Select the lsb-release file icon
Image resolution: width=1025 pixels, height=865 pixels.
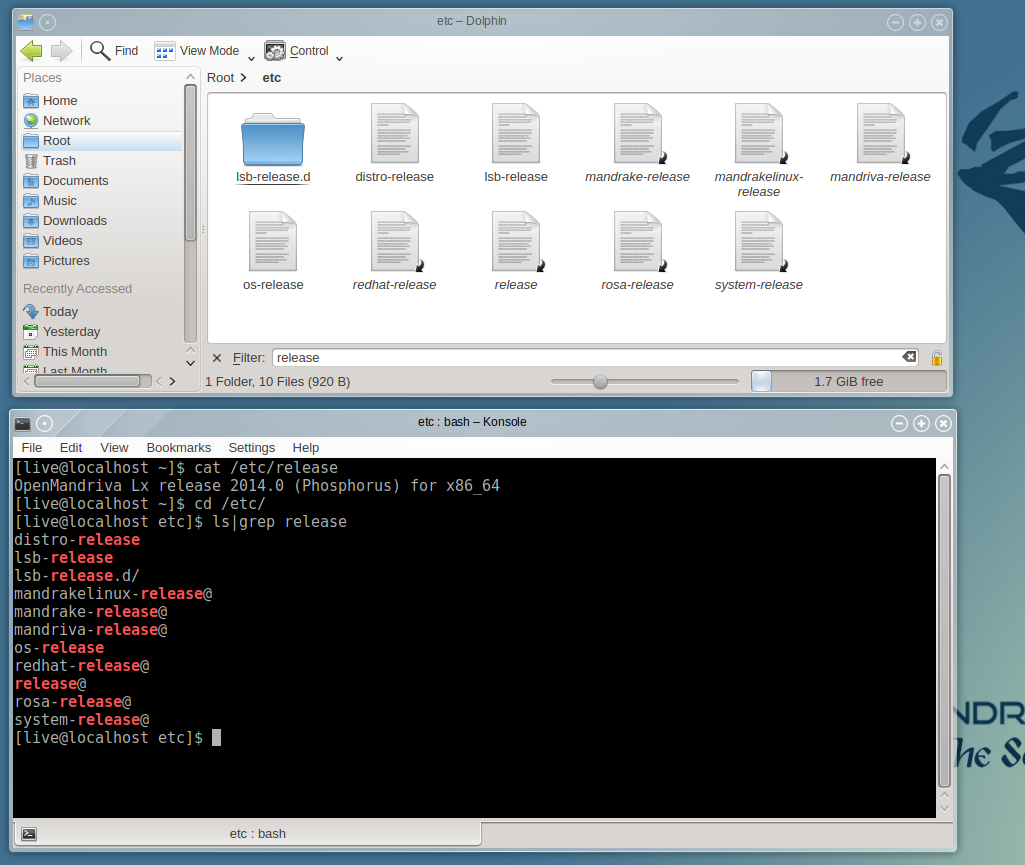[x=516, y=133]
